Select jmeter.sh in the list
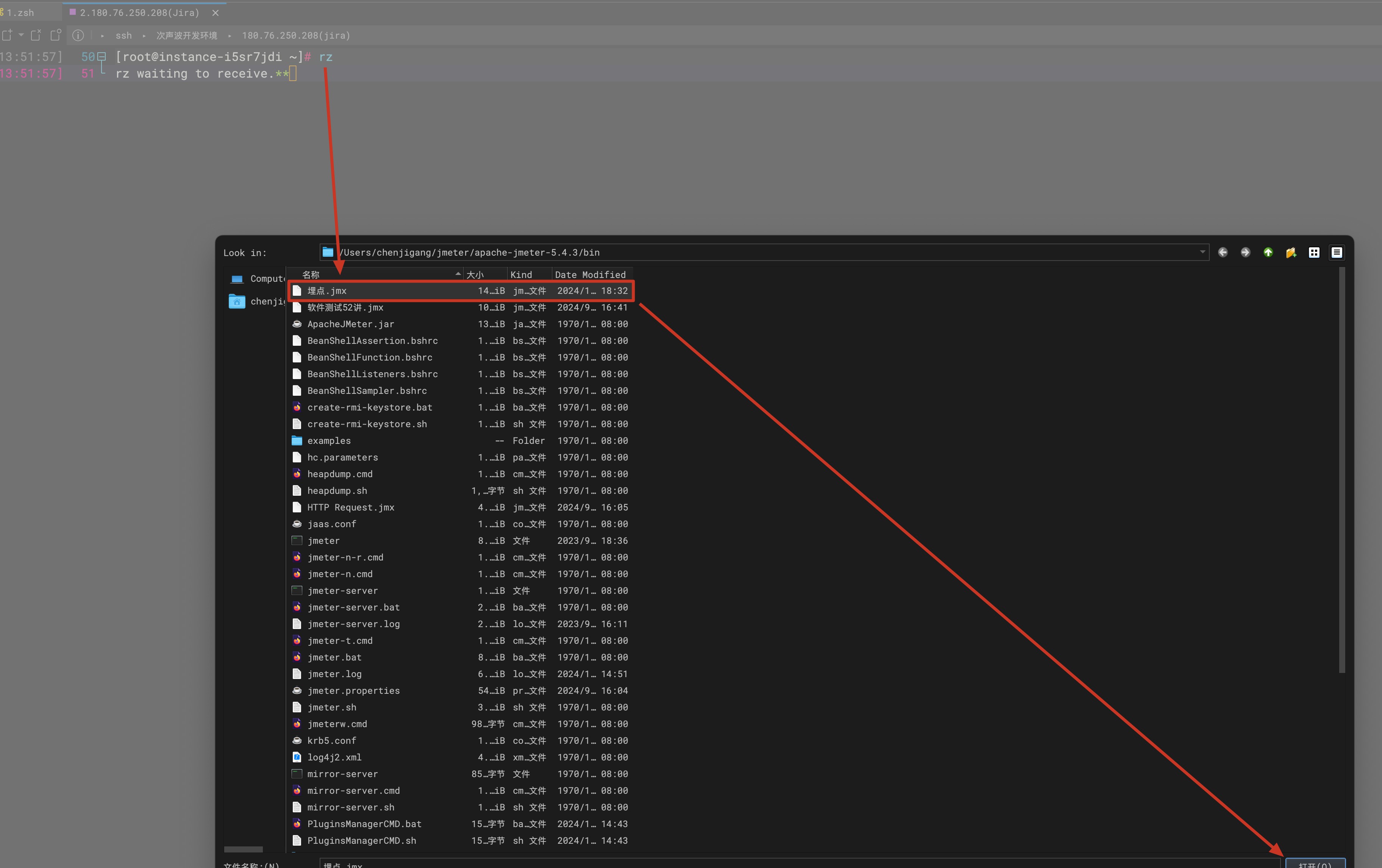 (460, 707)
